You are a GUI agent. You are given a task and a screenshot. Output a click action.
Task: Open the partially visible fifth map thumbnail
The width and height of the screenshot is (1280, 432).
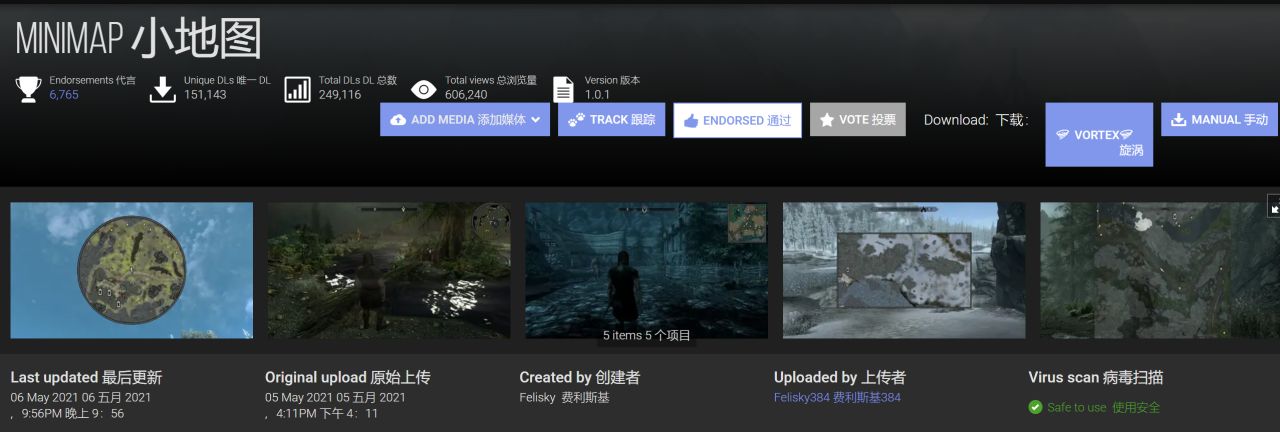click(1160, 270)
